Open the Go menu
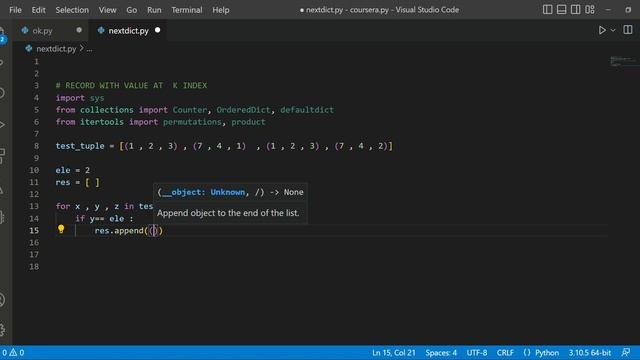Screen dimensions: 640x360 coord(131,10)
